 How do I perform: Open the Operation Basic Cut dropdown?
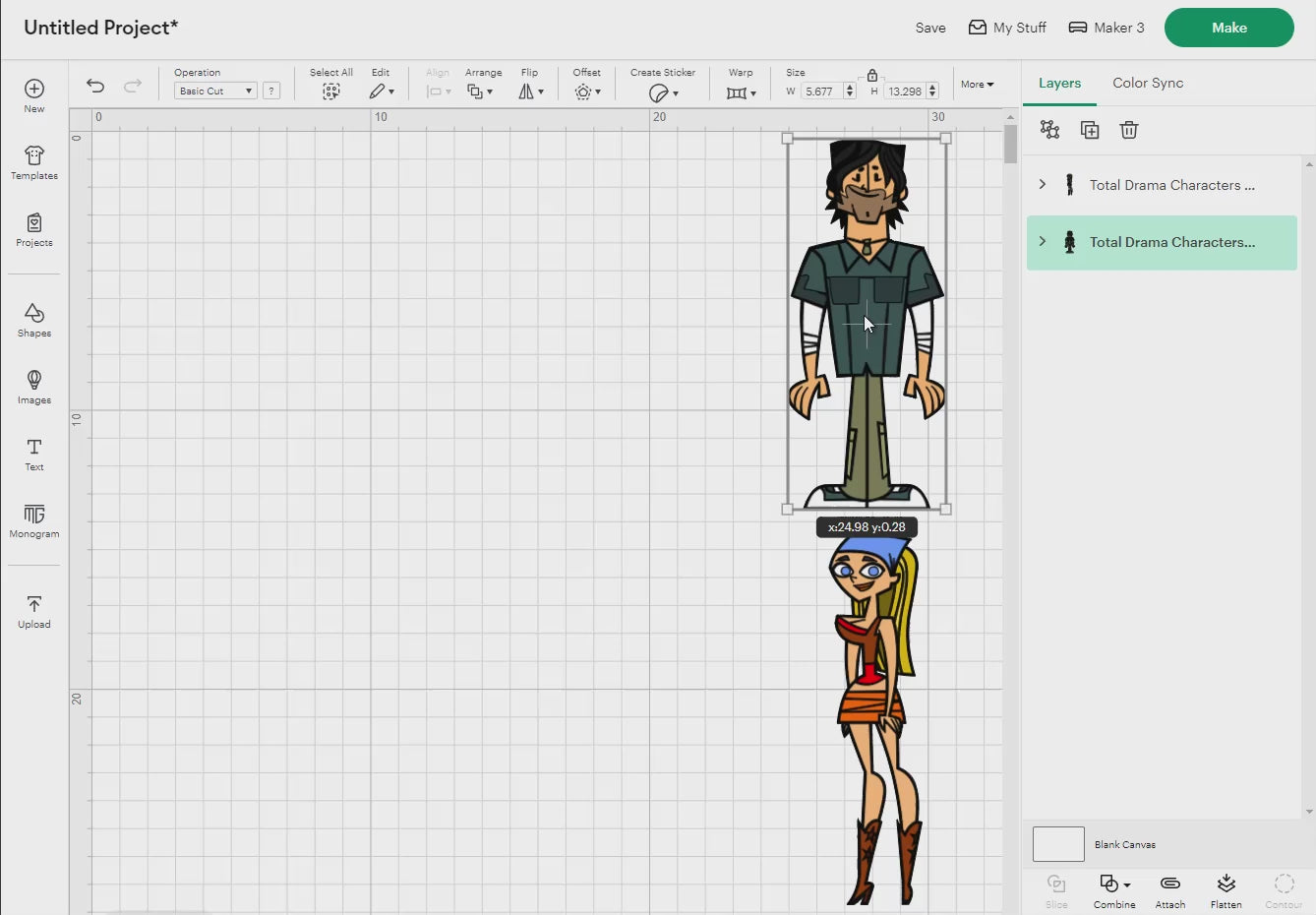pos(215,91)
